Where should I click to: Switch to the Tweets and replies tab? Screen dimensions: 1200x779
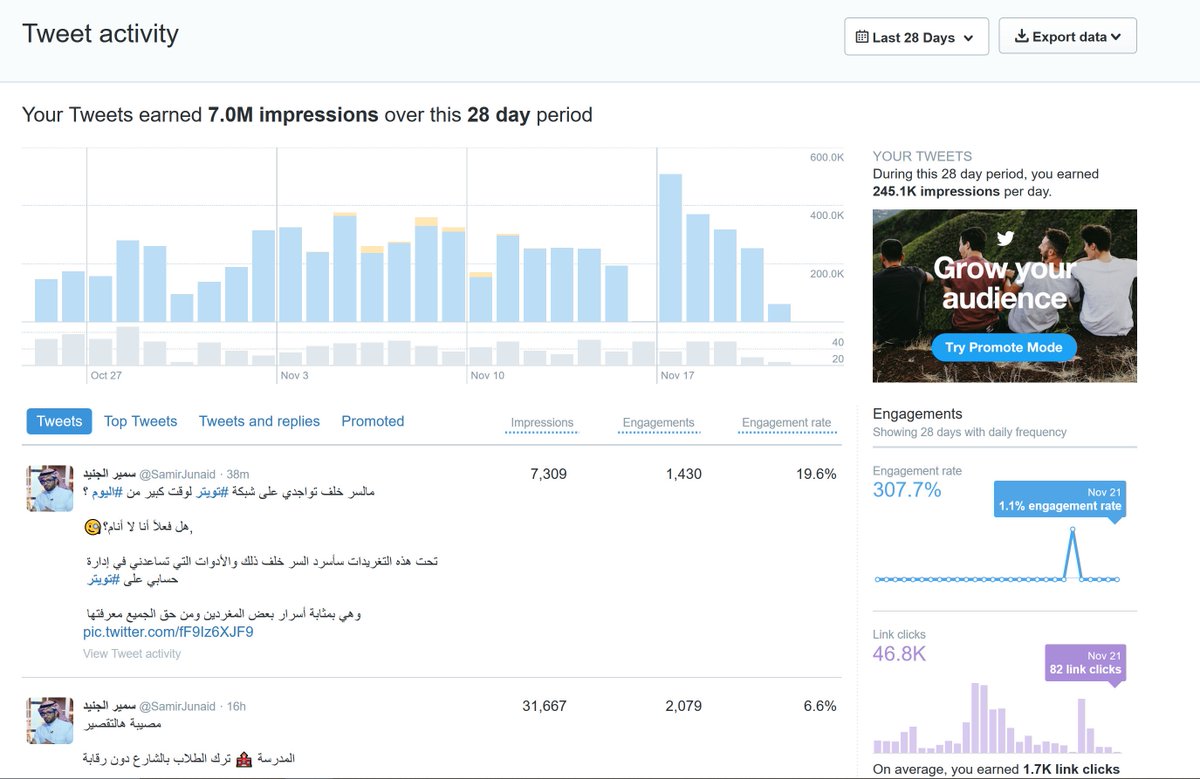click(259, 421)
